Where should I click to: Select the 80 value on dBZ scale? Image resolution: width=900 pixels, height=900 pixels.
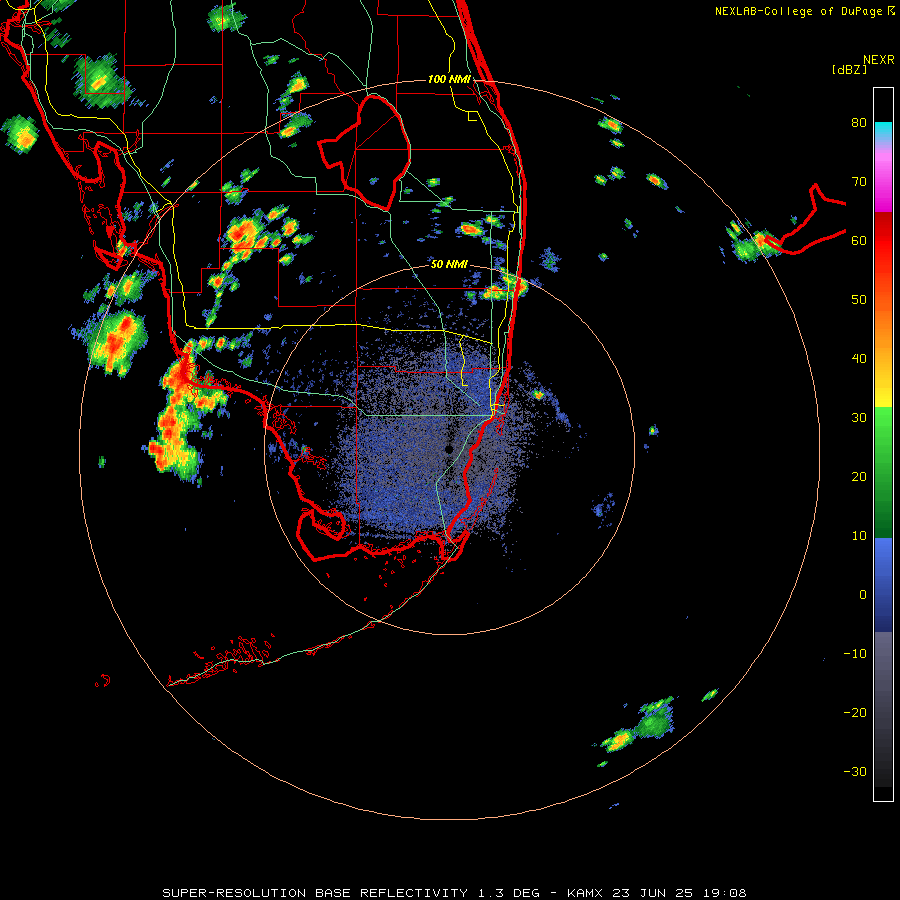pos(859,123)
